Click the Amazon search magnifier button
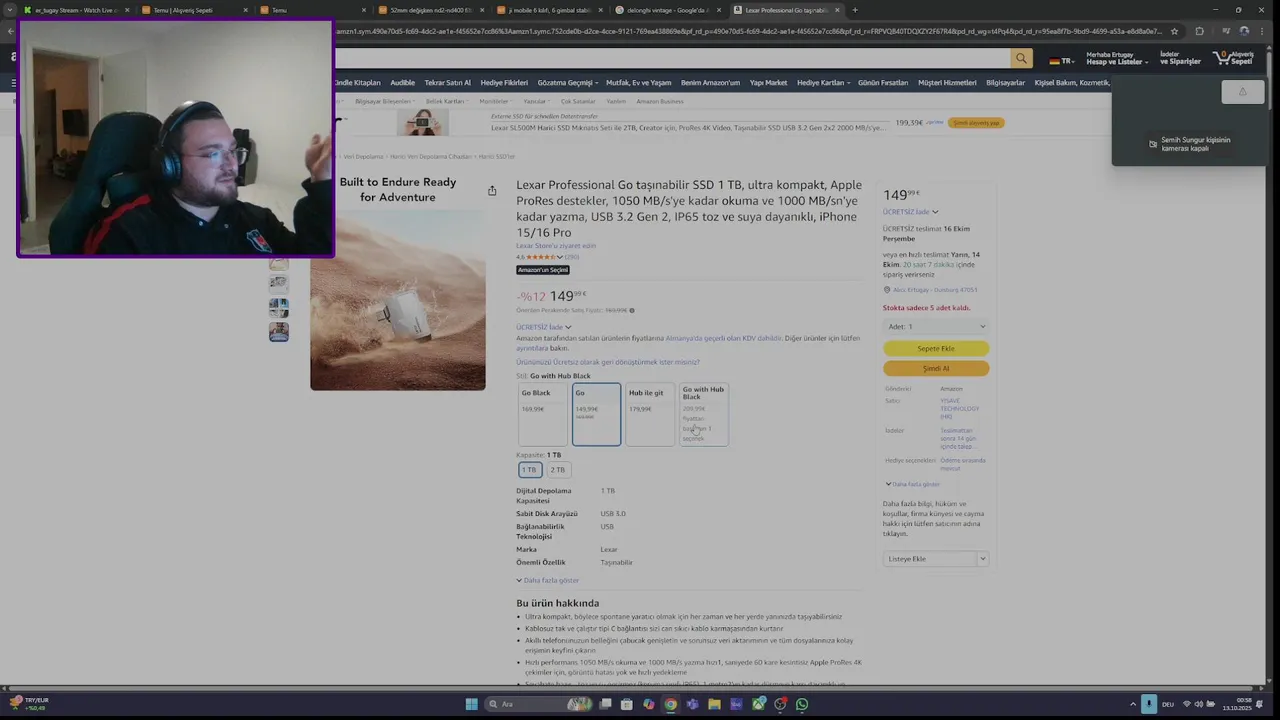Image resolution: width=1280 pixels, height=720 pixels. (1021, 59)
